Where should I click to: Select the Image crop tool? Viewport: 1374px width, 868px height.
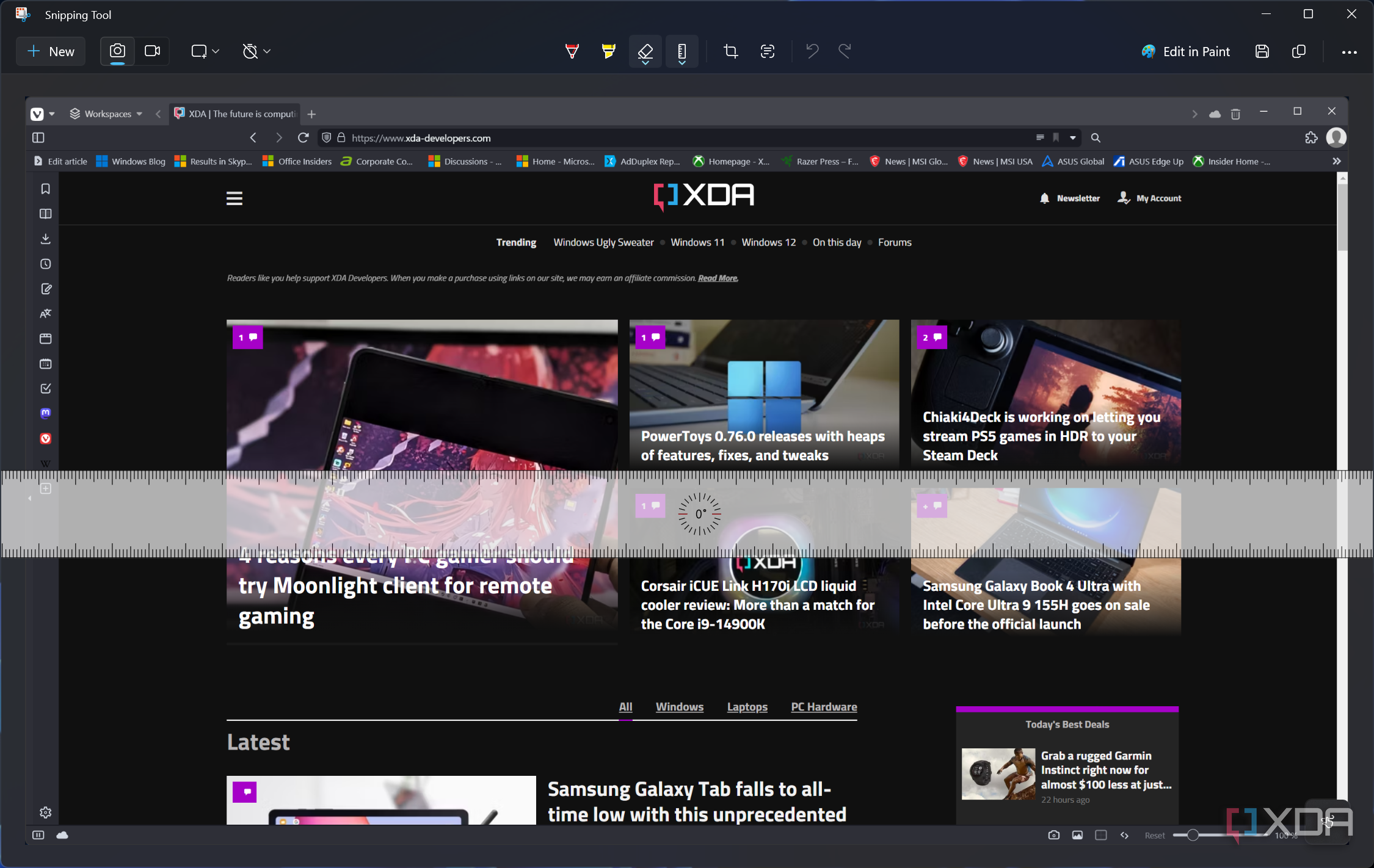click(730, 51)
